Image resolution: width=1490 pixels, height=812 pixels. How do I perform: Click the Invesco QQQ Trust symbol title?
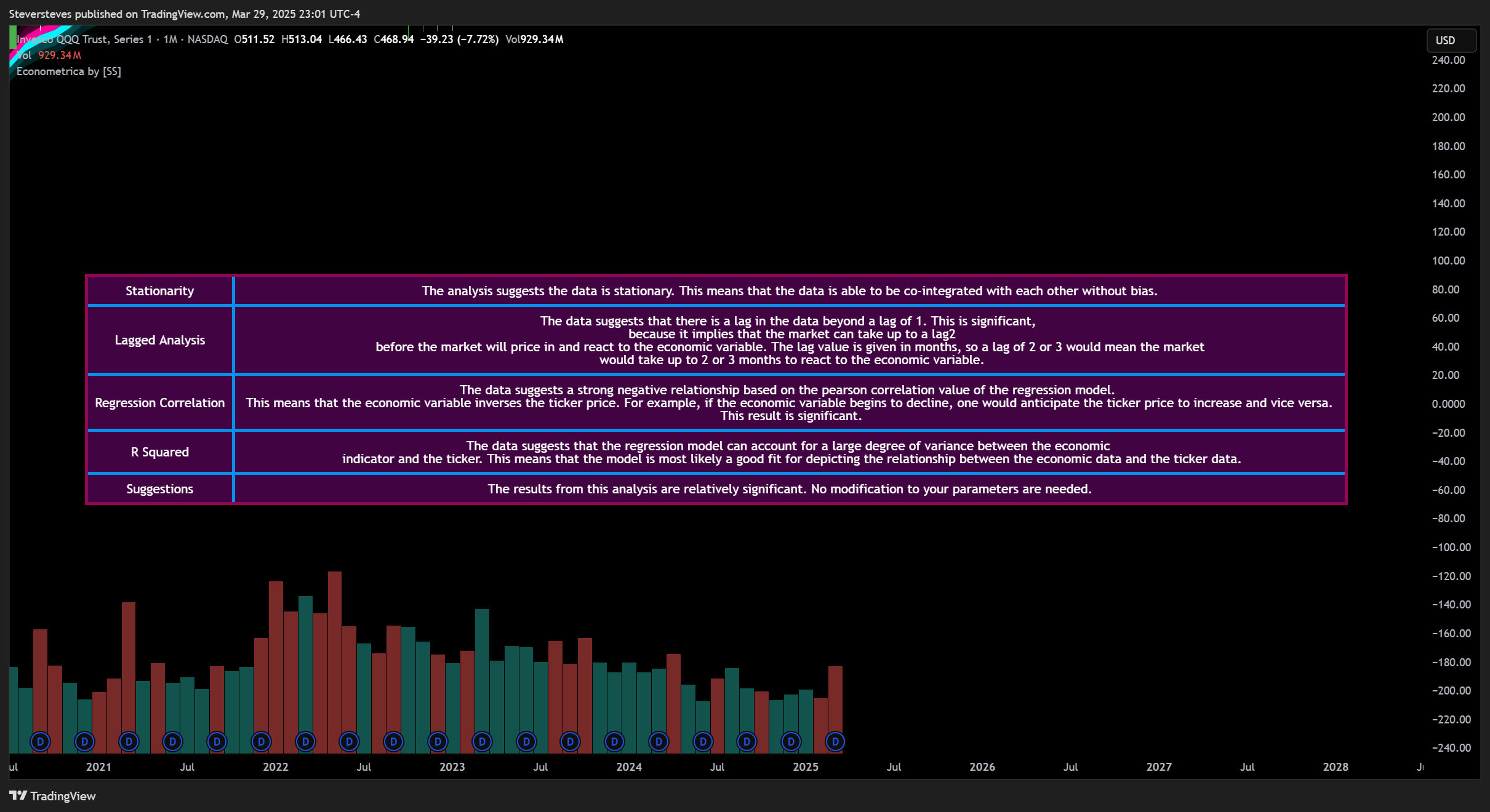point(84,39)
